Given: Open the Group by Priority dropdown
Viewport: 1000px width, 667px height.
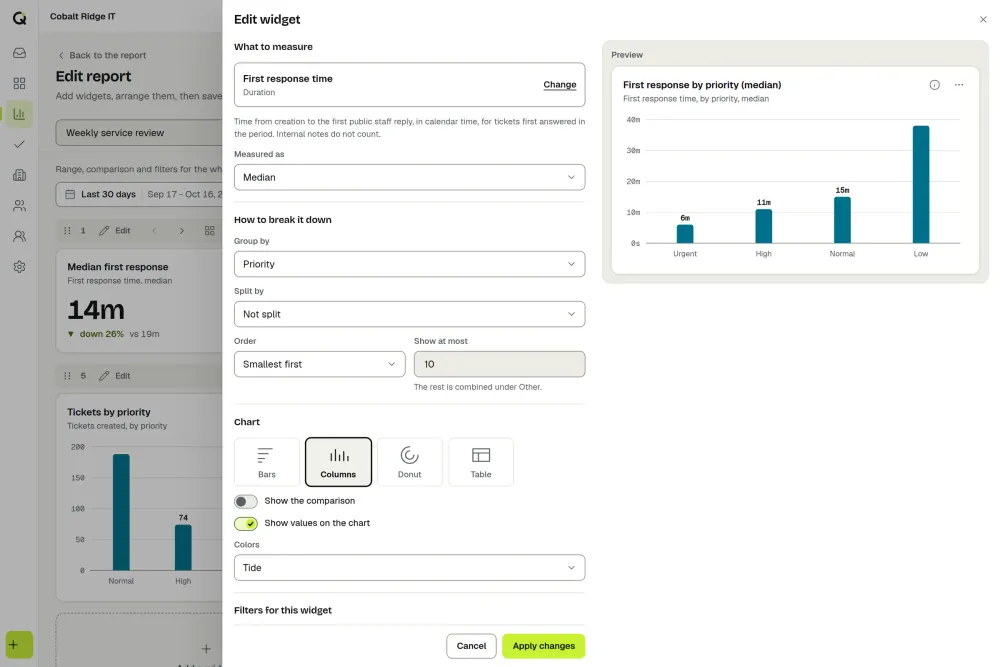Looking at the screenshot, I should pyautogui.click(x=409, y=264).
